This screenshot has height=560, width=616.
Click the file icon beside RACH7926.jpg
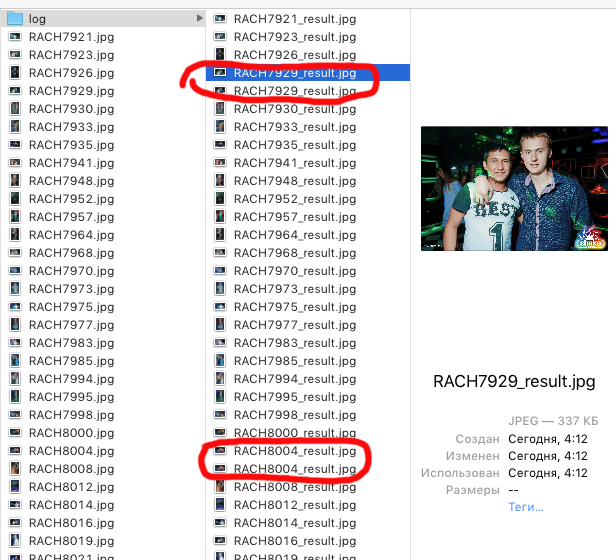[15, 72]
